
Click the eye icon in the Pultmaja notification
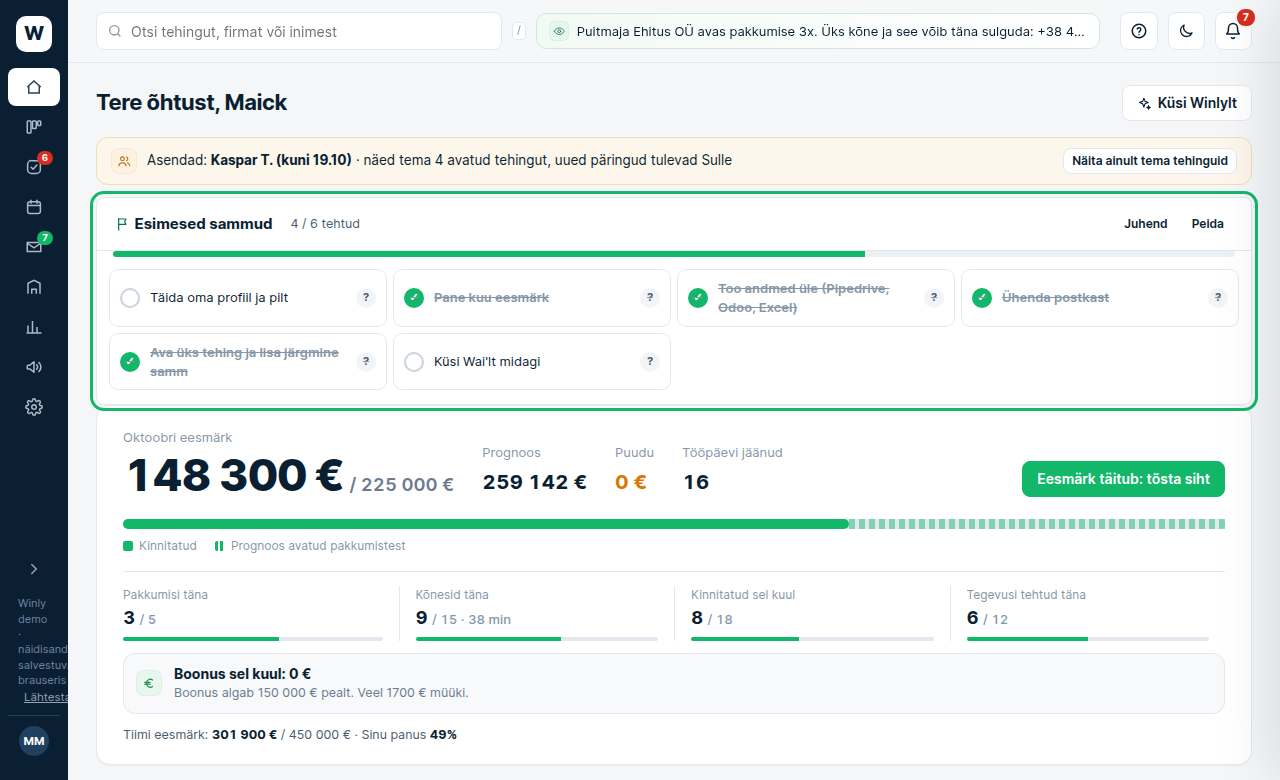pos(559,32)
